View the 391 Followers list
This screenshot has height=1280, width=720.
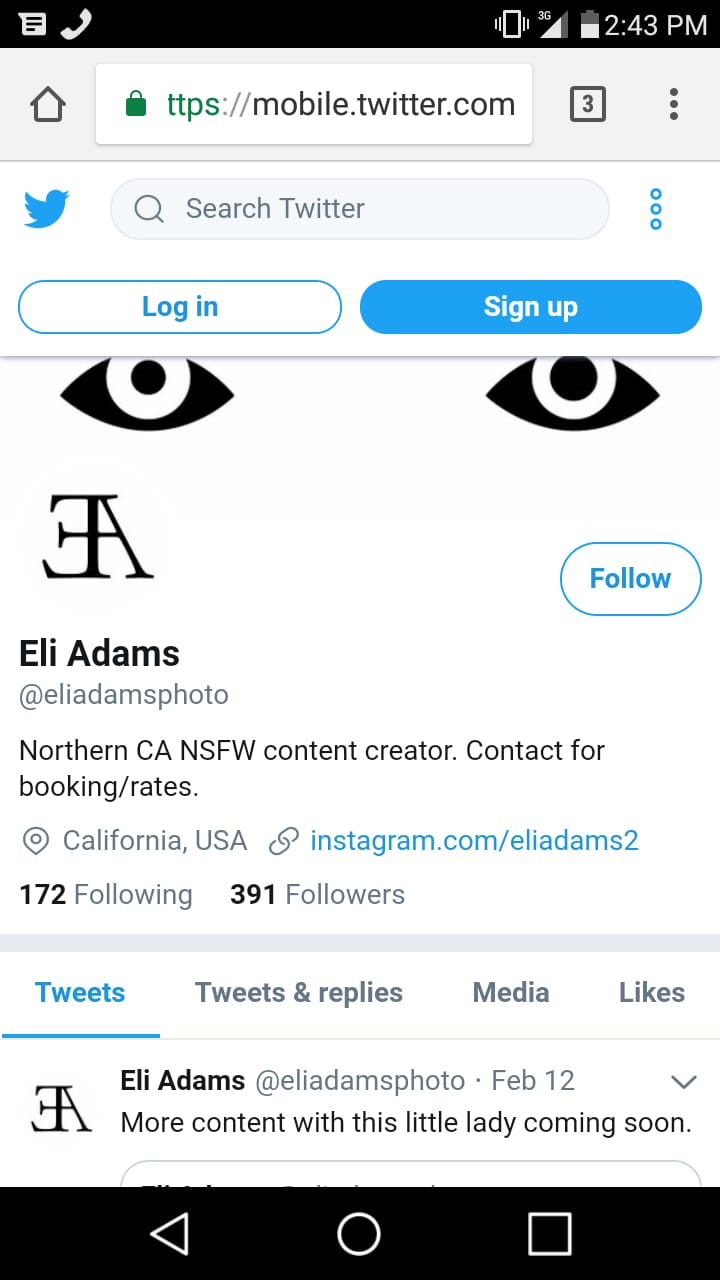click(317, 894)
